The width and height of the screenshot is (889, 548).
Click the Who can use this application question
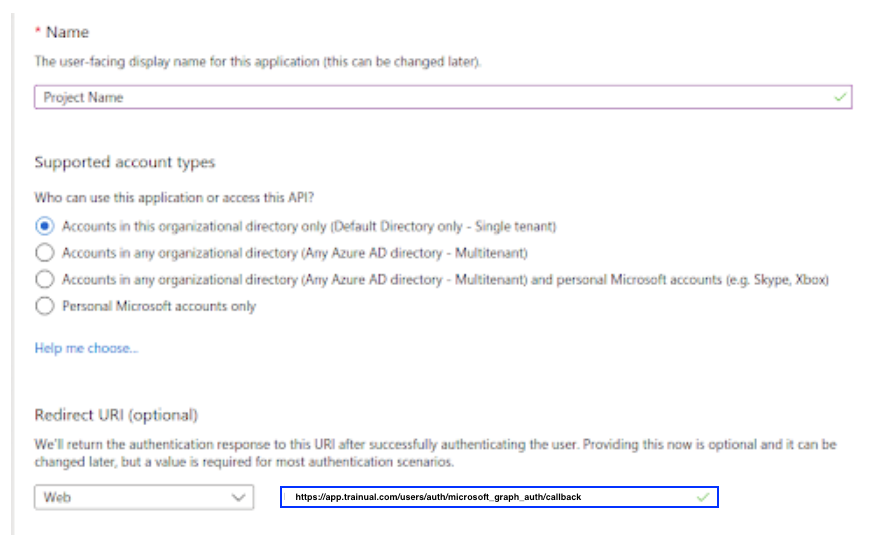point(174,198)
